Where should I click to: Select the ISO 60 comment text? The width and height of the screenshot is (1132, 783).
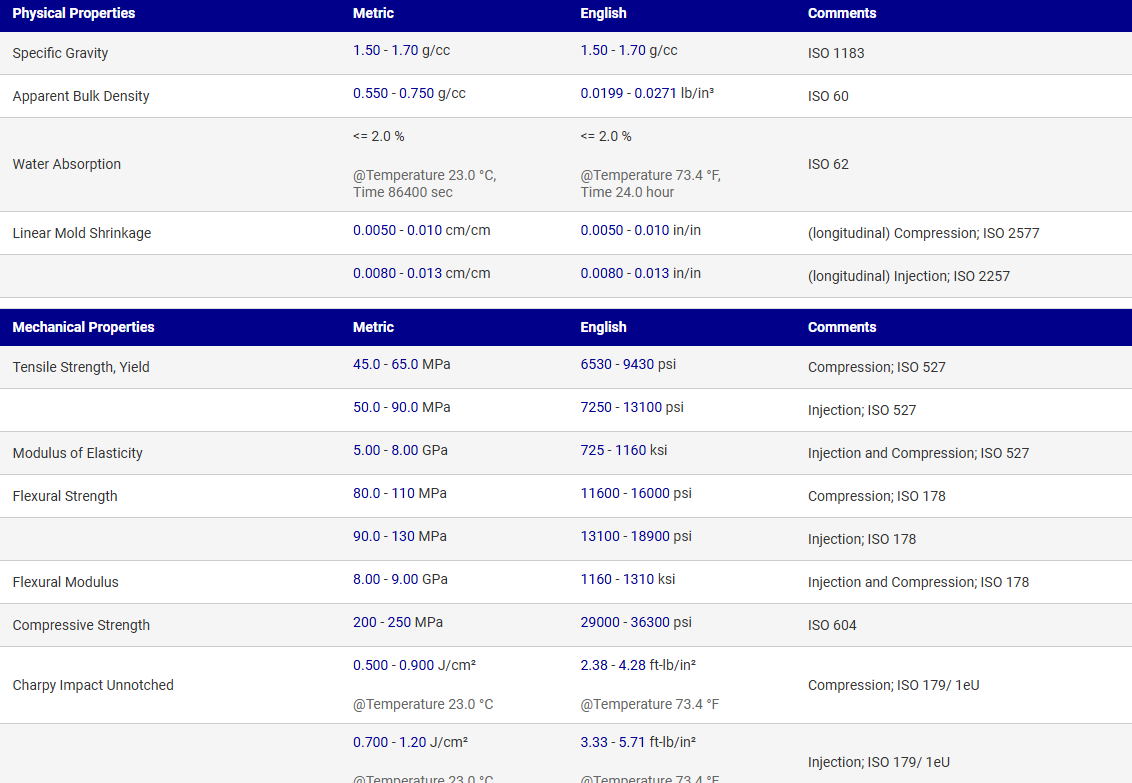pos(828,97)
